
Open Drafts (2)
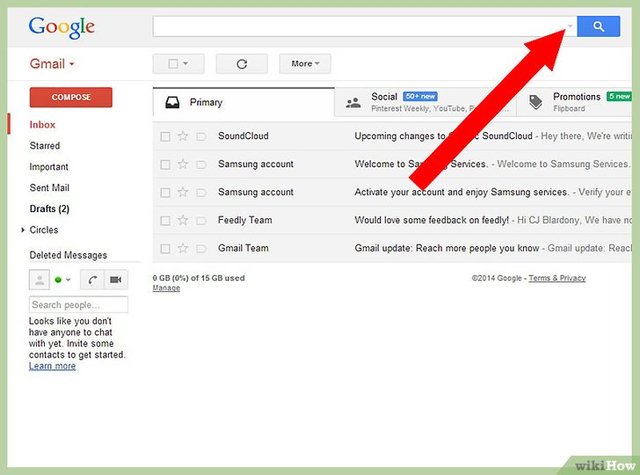49,209
